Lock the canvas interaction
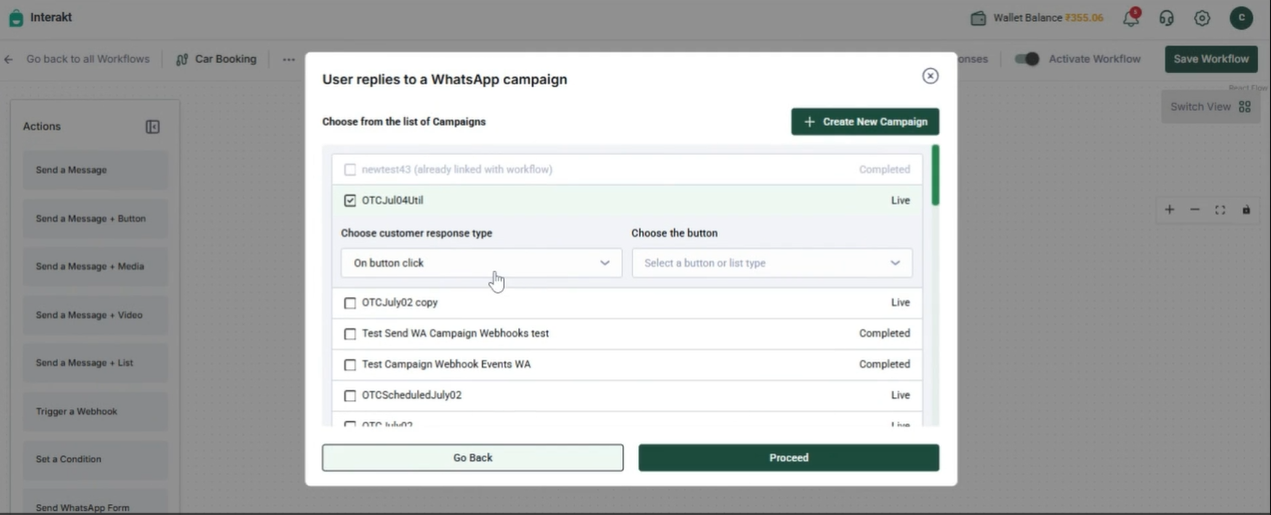The width and height of the screenshot is (1271, 515). (1246, 210)
